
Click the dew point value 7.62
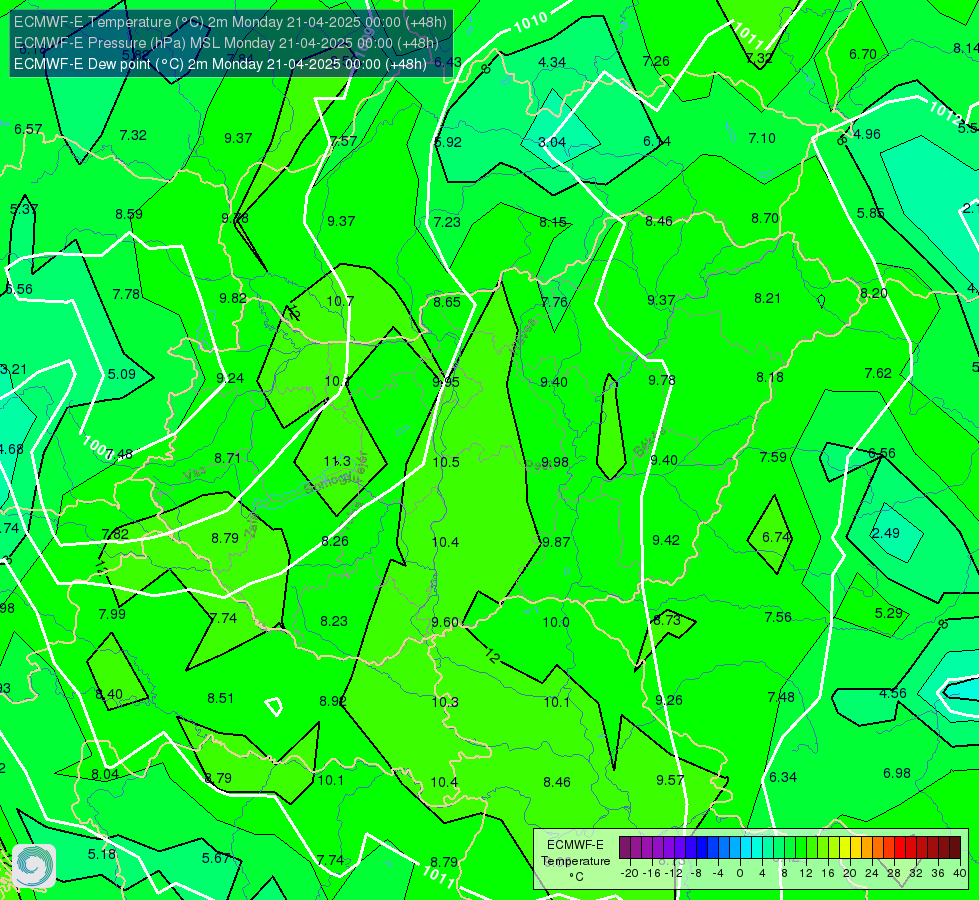pyautogui.click(x=878, y=373)
